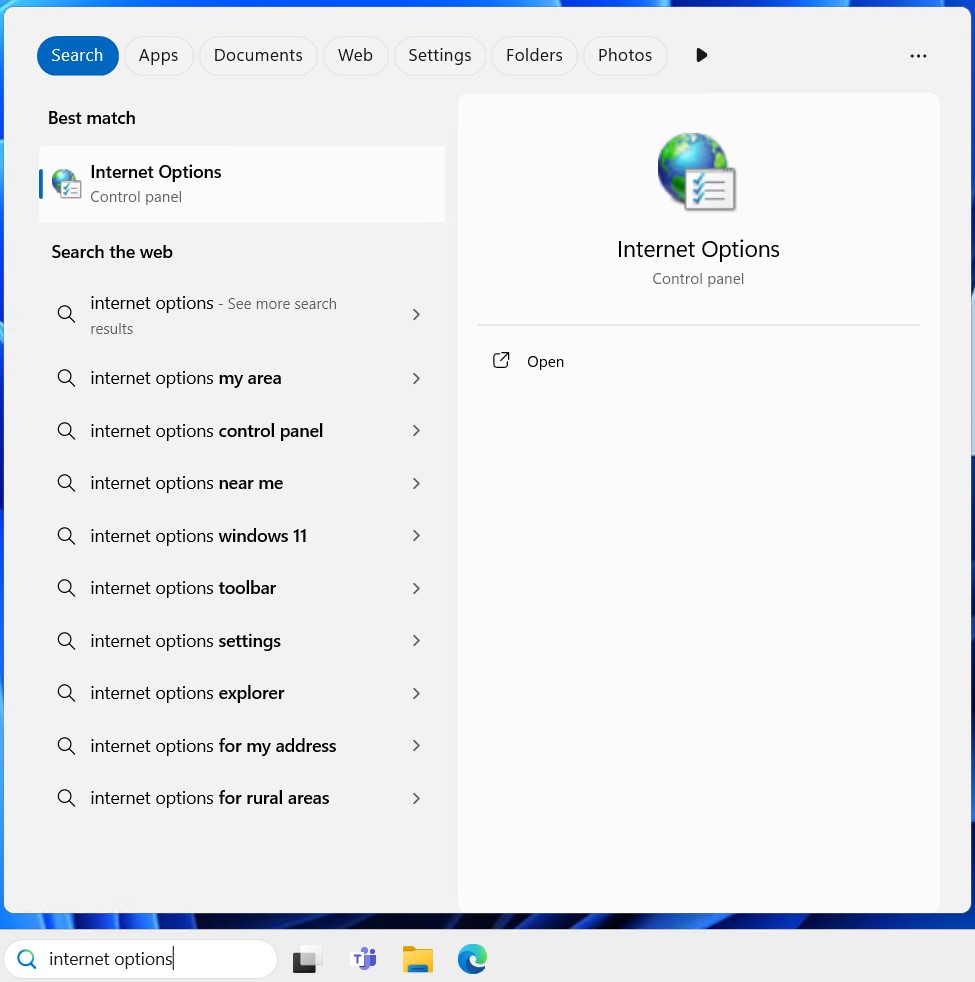Show more filter tabs with the arrow
The image size is (975, 982).
[701, 55]
